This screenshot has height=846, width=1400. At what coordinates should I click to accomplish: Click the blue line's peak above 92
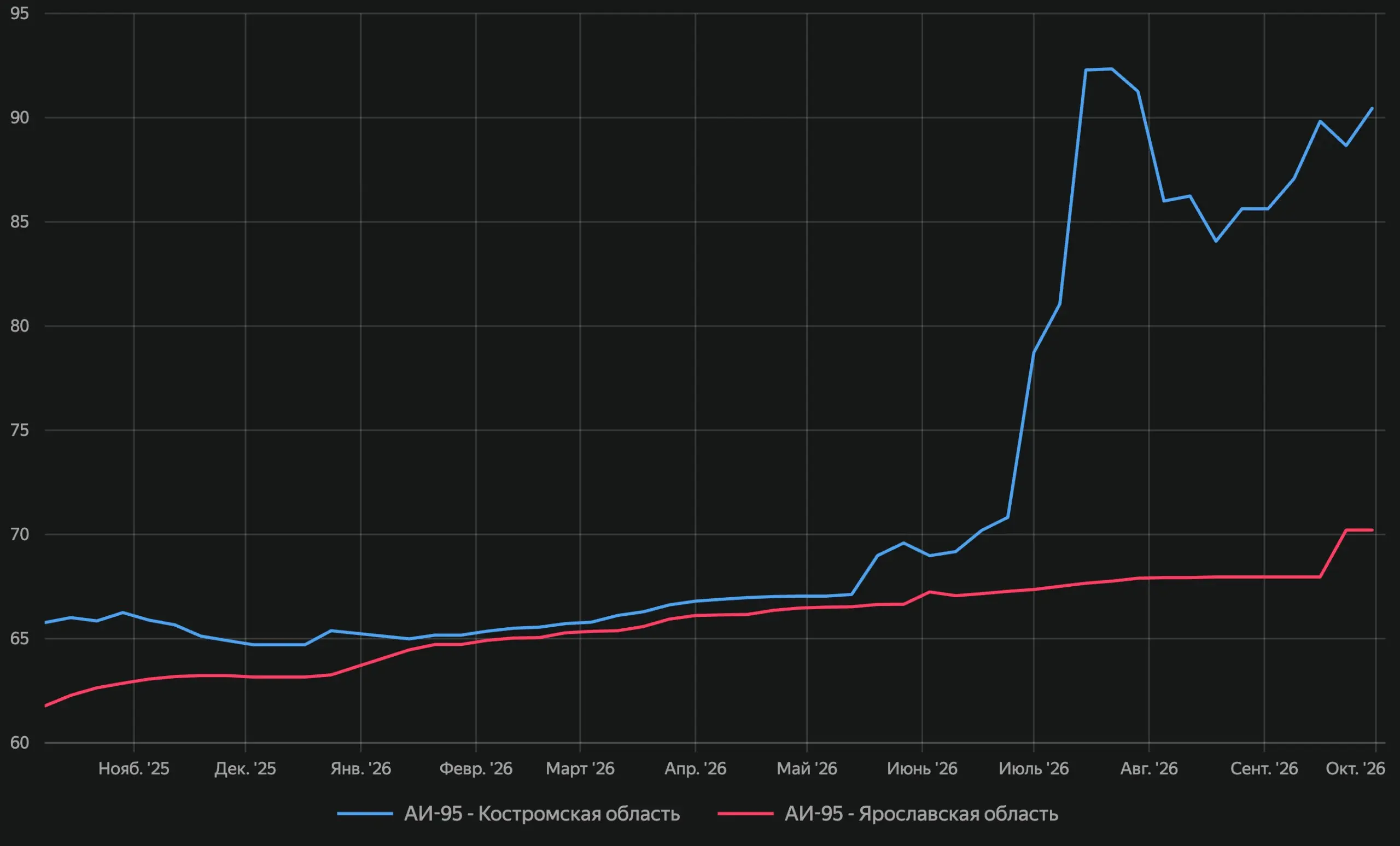pyautogui.click(x=1099, y=69)
